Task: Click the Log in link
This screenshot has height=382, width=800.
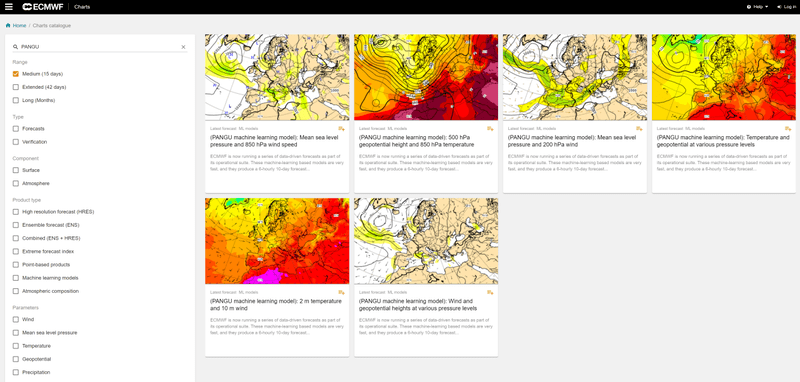Action: tap(786, 7)
